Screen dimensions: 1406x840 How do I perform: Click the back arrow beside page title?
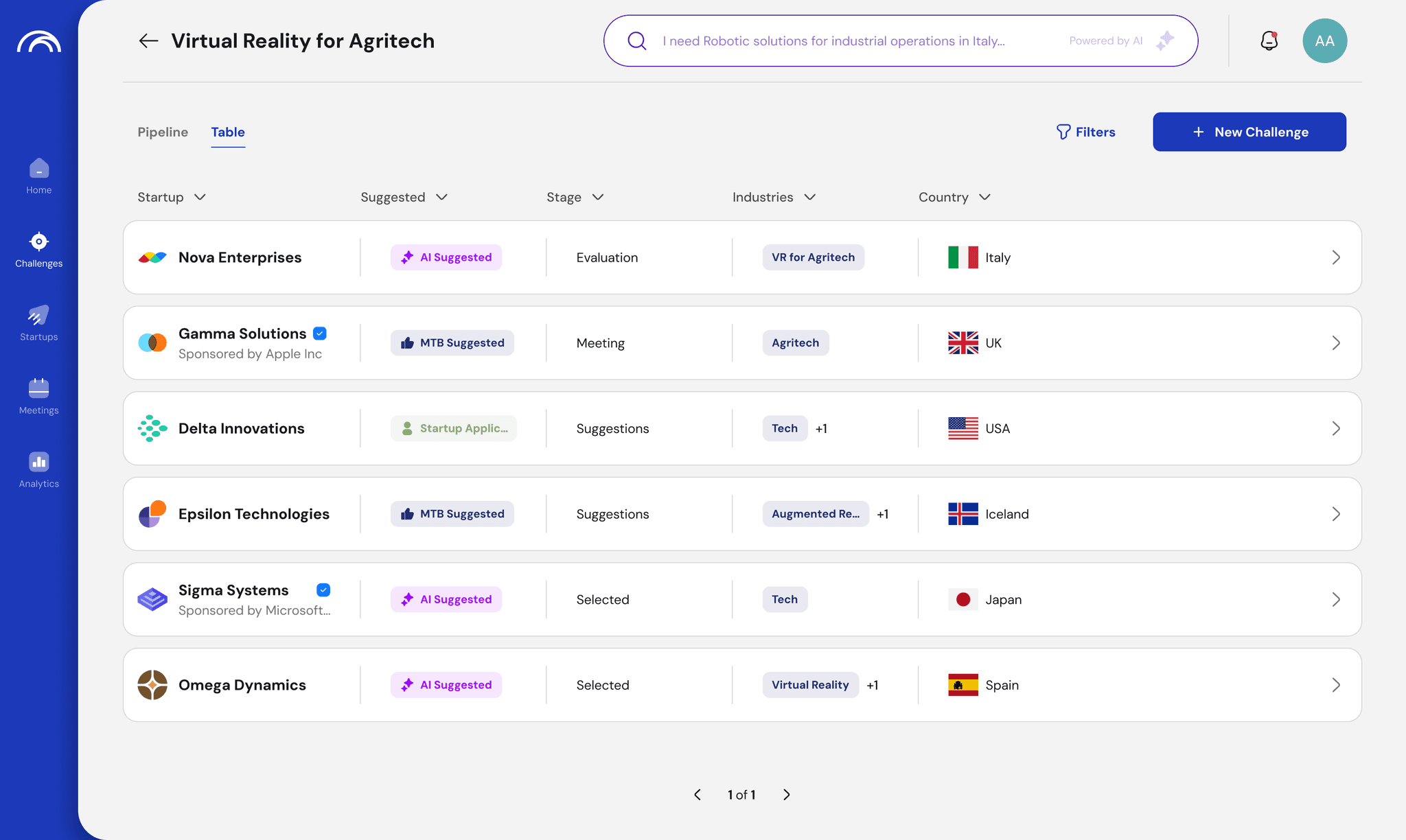tap(148, 41)
